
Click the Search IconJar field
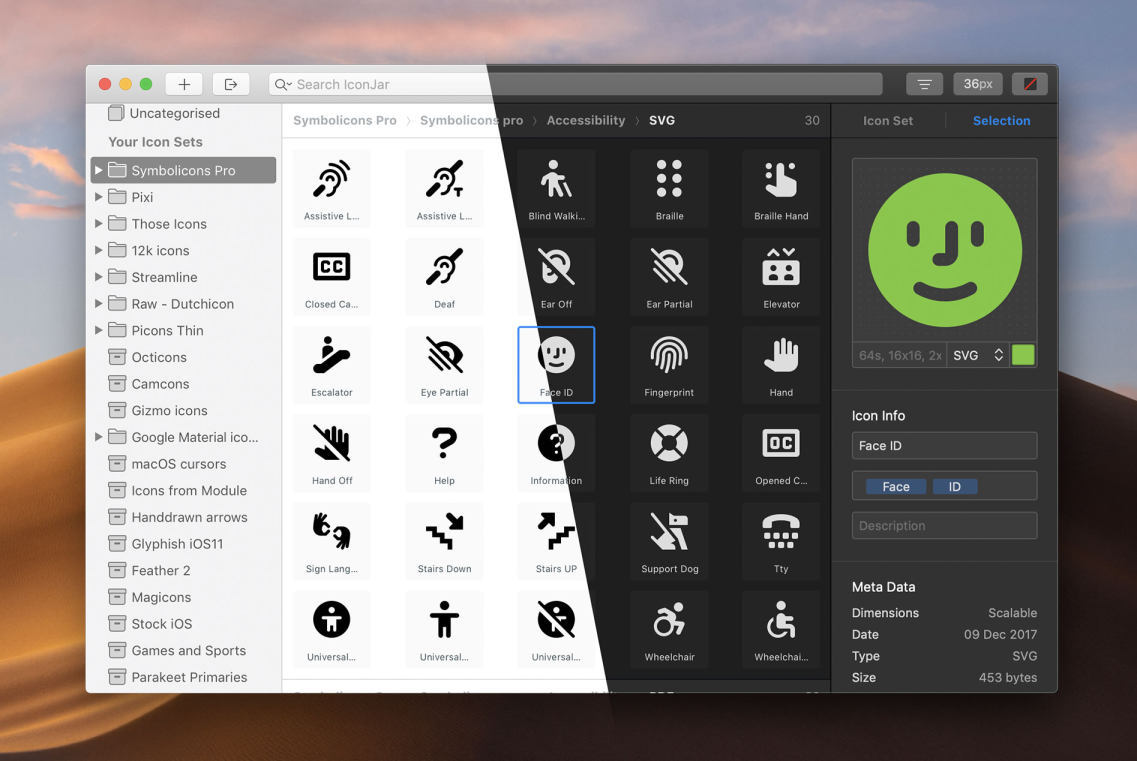[x=575, y=84]
